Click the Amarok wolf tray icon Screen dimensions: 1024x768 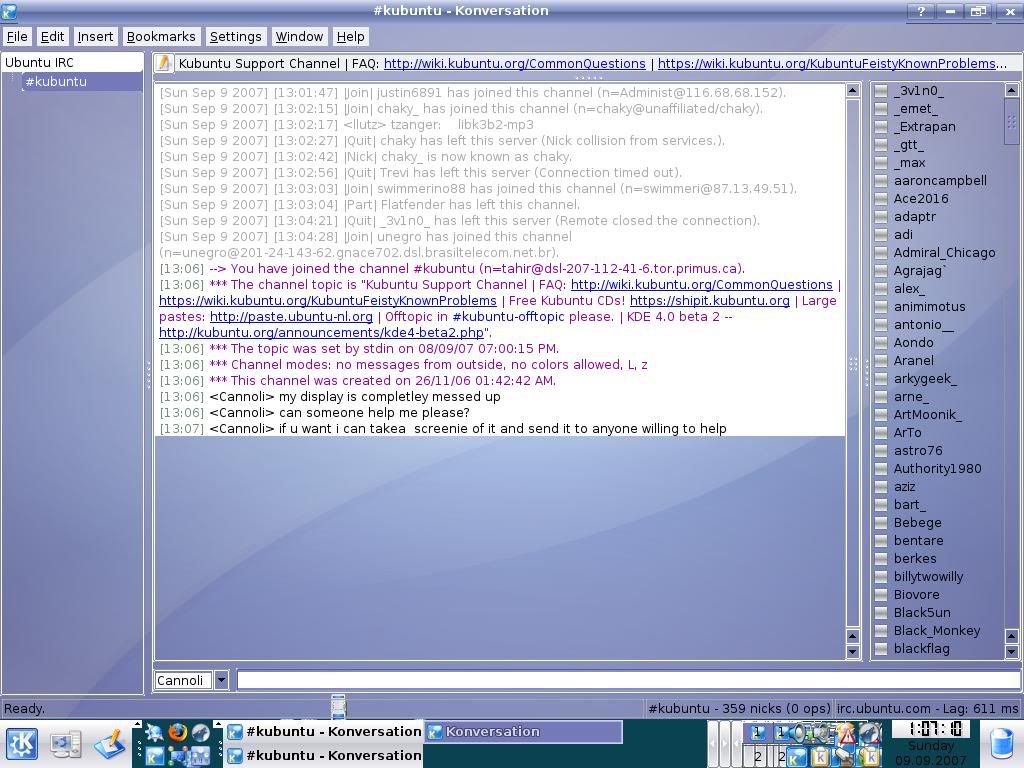(869, 733)
